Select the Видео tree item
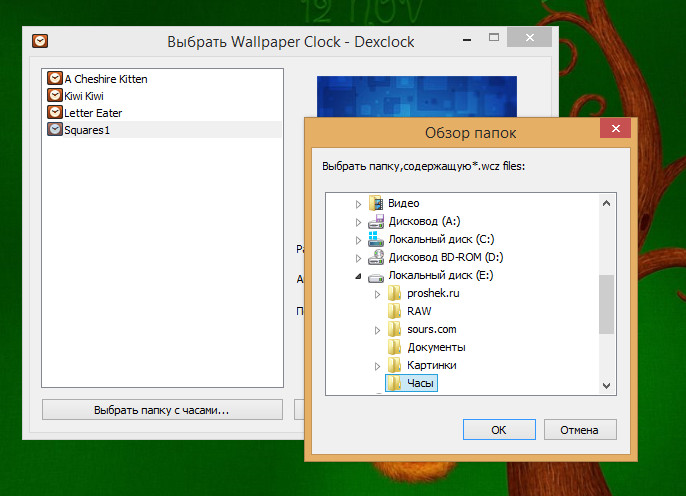The image size is (686, 496). tap(403, 203)
